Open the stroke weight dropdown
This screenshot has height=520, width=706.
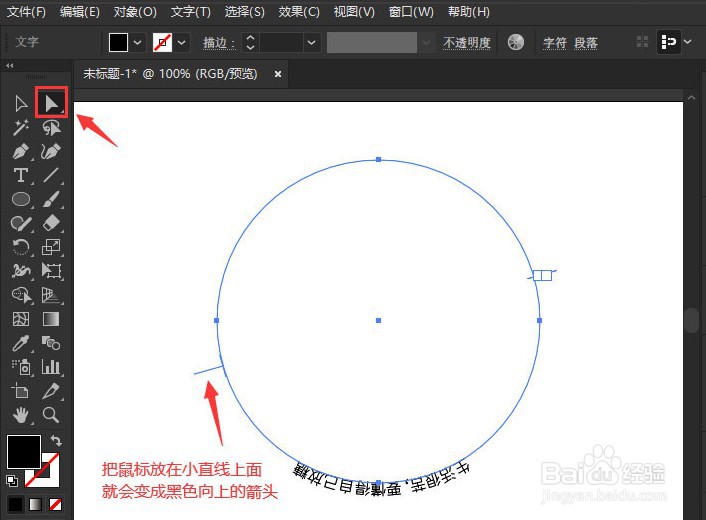(311, 43)
